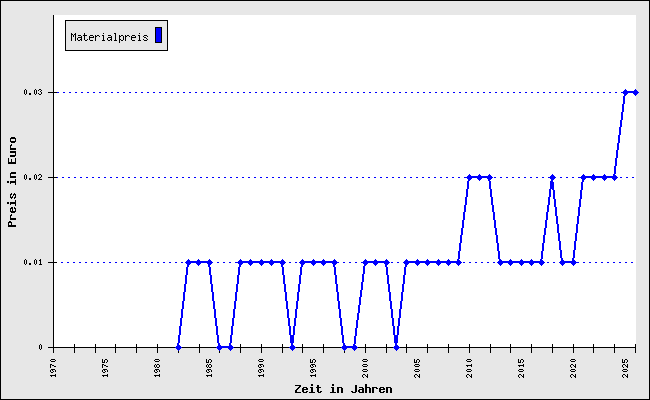Click the 2003 dip data point at zero
The width and height of the screenshot is (650, 400).
click(396, 347)
